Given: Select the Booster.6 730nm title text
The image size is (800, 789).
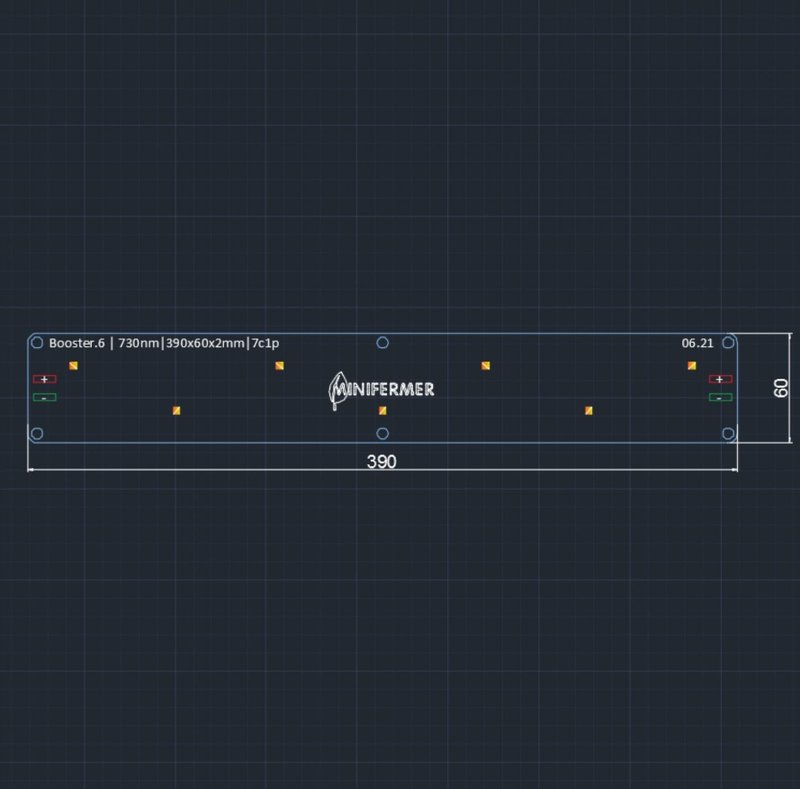Looking at the screenshot, I should pyautogui.click(x=164, y=343).
